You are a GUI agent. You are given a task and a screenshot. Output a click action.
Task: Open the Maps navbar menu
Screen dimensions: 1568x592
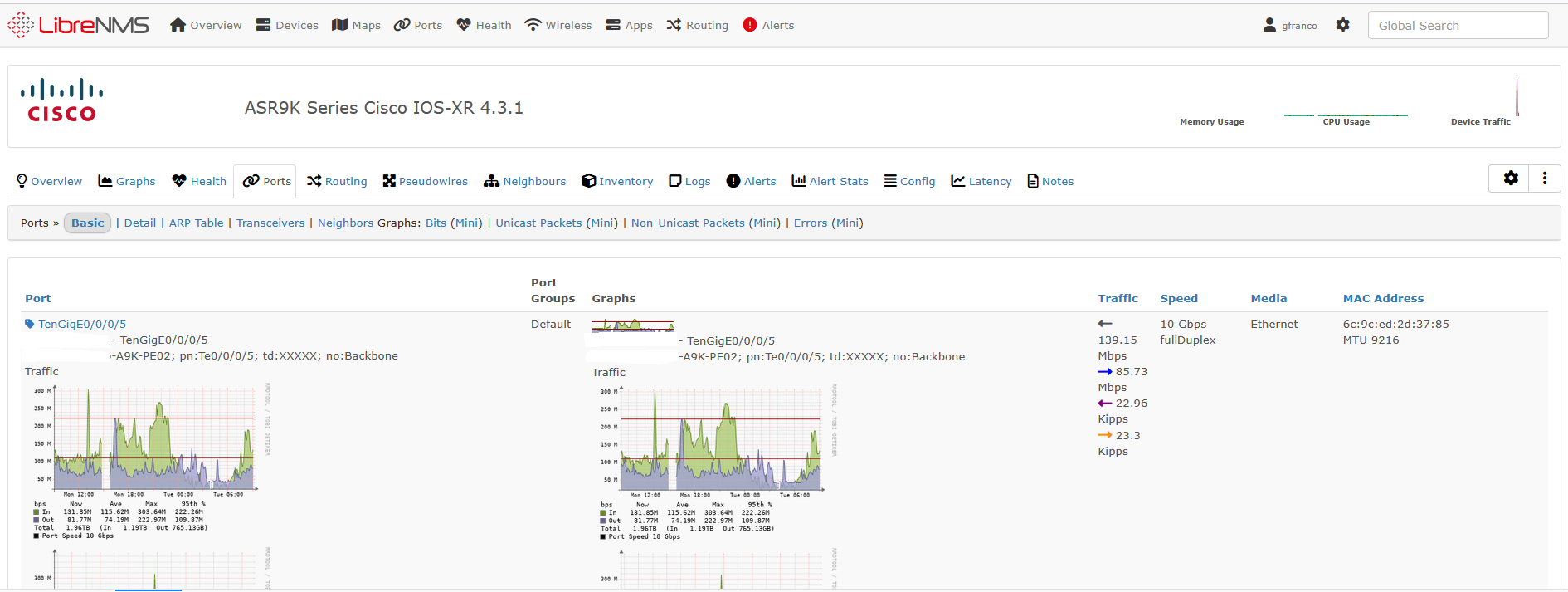tap(356, 25)
